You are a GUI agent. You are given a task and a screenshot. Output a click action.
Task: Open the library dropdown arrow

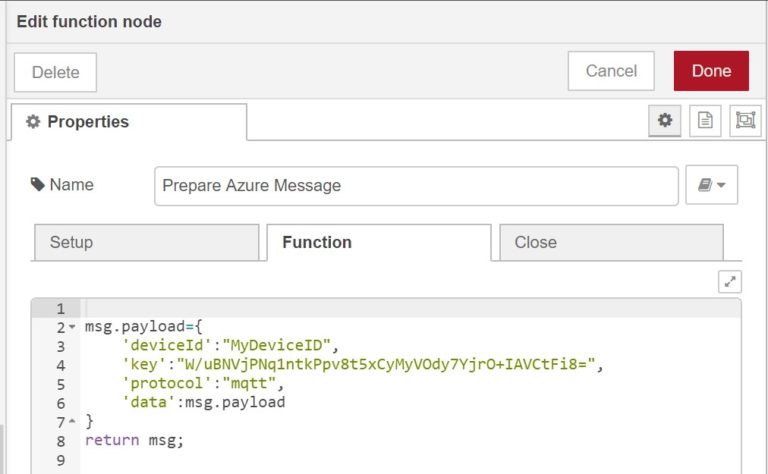click(722, 185)
